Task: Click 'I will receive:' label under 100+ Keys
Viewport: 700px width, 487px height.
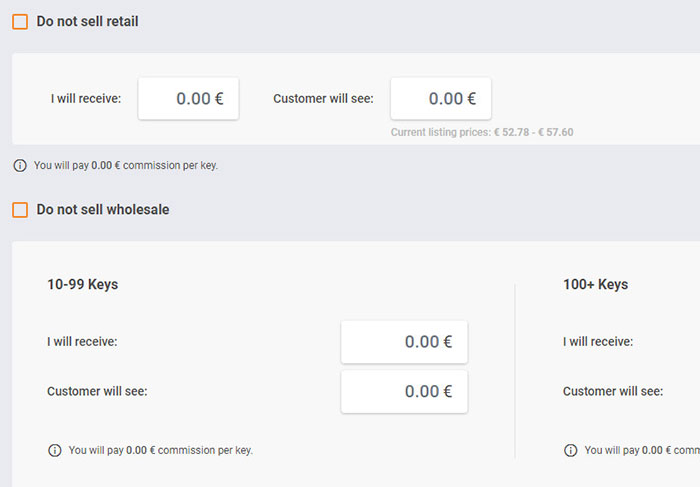Action: pos(598,342)
